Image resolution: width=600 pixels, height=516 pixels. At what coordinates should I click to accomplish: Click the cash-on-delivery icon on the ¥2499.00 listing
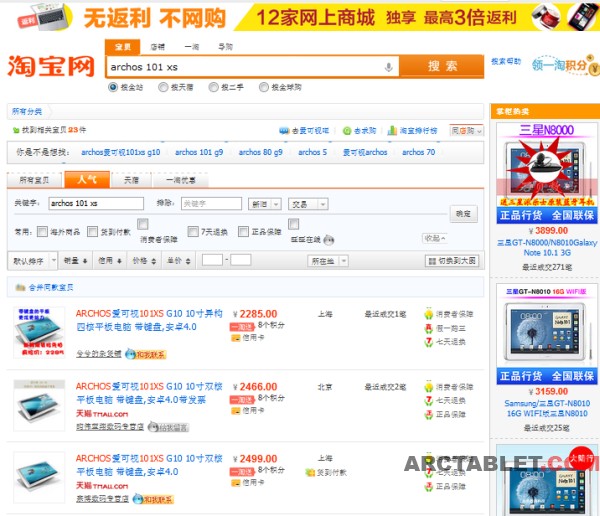coord(310,473)
